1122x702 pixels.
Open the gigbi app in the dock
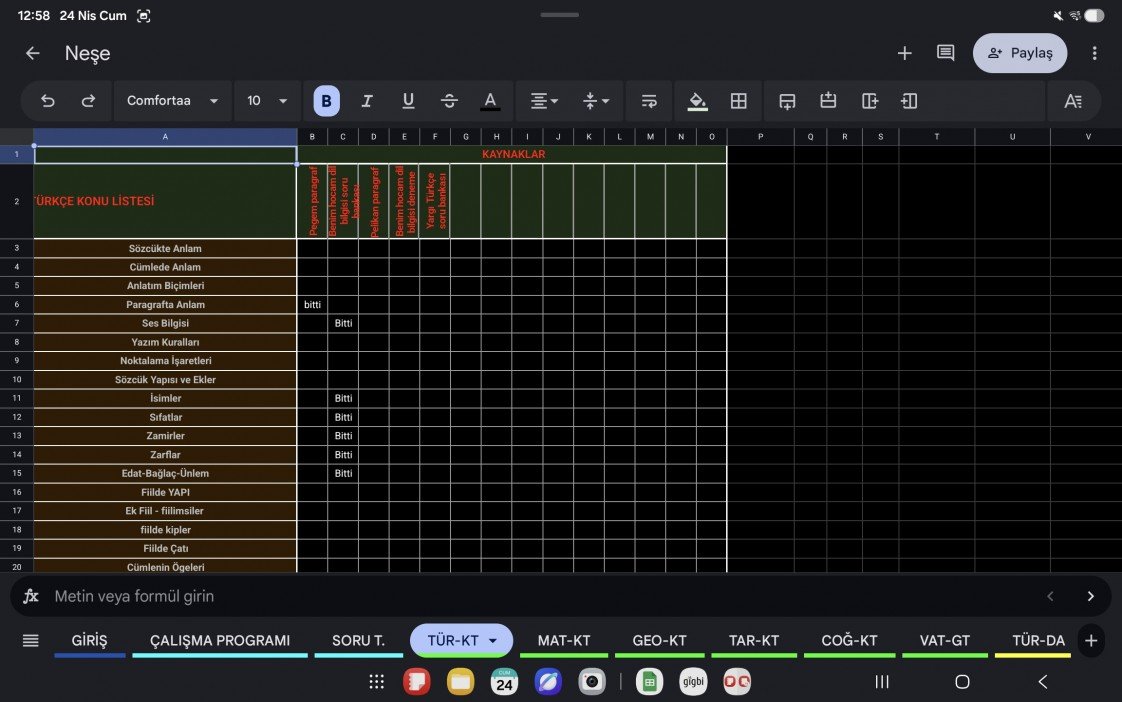coord(693,682)
